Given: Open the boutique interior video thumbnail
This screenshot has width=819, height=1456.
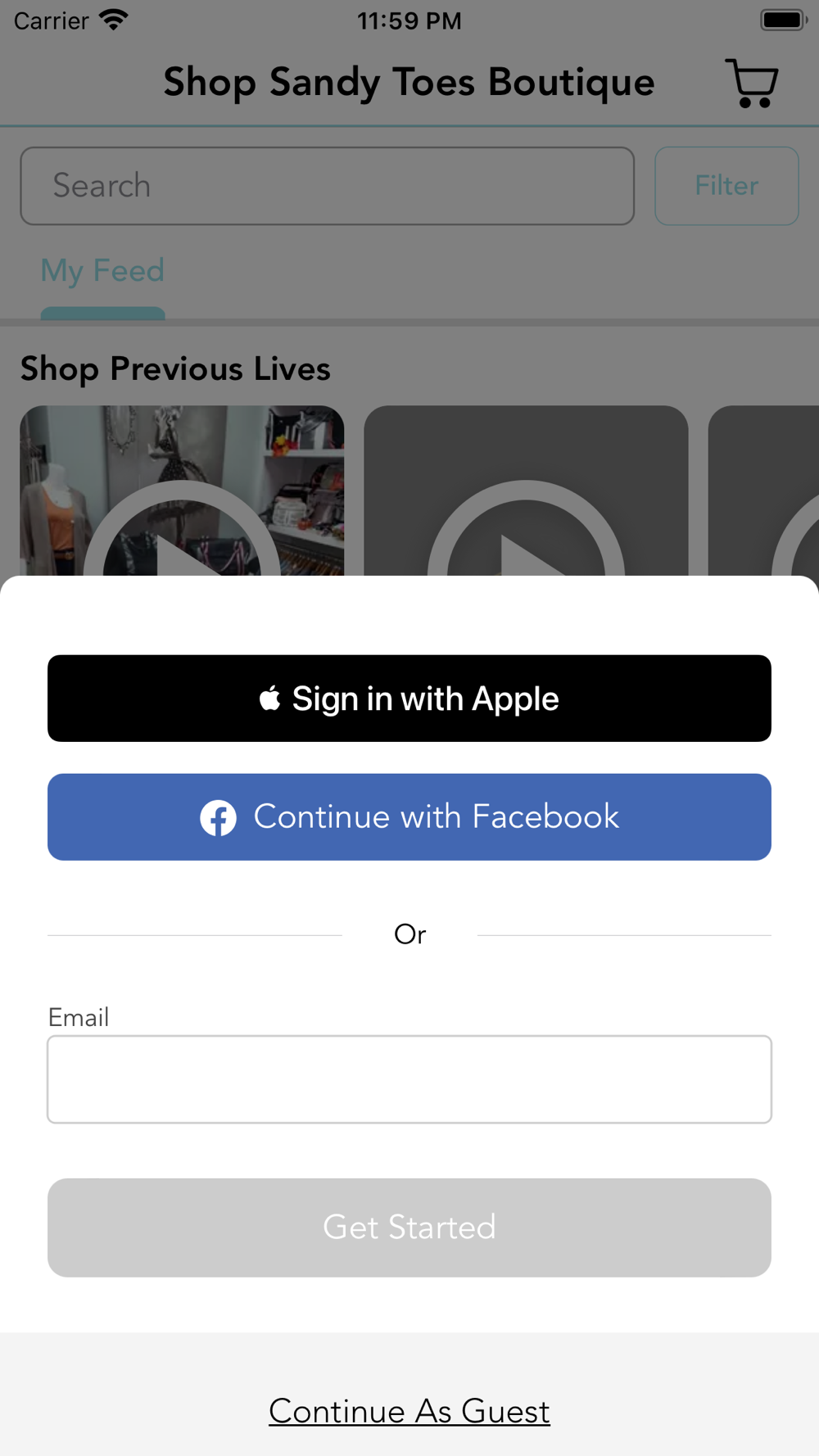Looking at the screenshot, I should pyautogui.click(x=182, y=491).
